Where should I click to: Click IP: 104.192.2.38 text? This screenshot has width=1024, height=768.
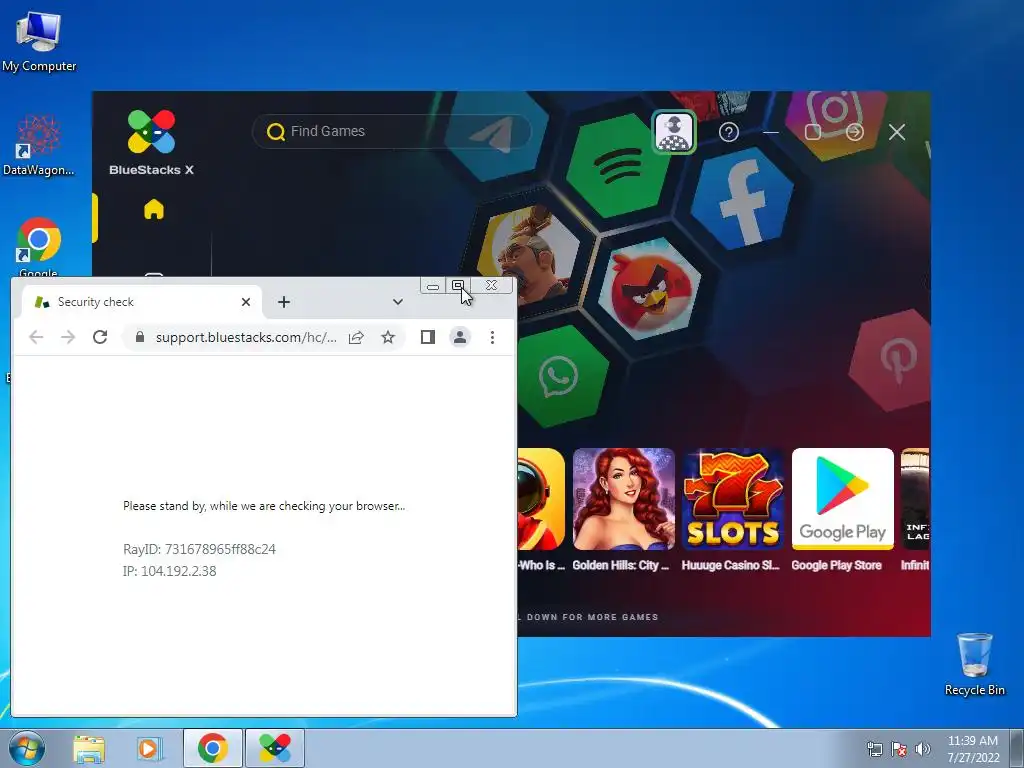click(169, 571)
